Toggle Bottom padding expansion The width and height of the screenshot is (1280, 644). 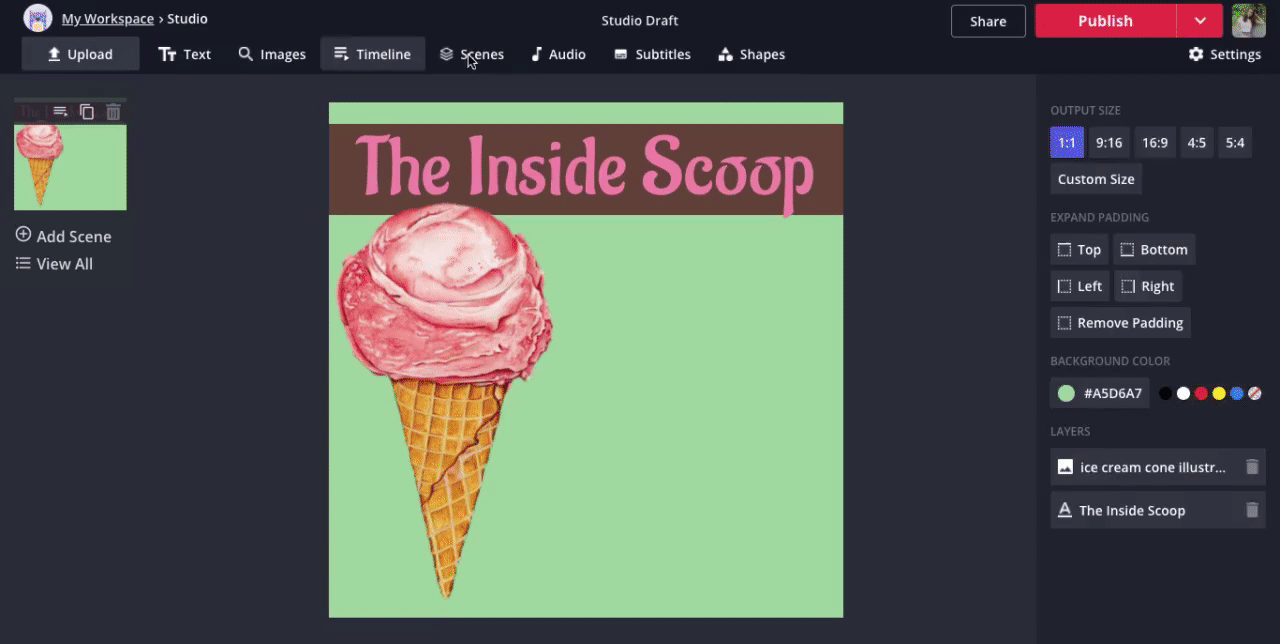[1154, 250]
